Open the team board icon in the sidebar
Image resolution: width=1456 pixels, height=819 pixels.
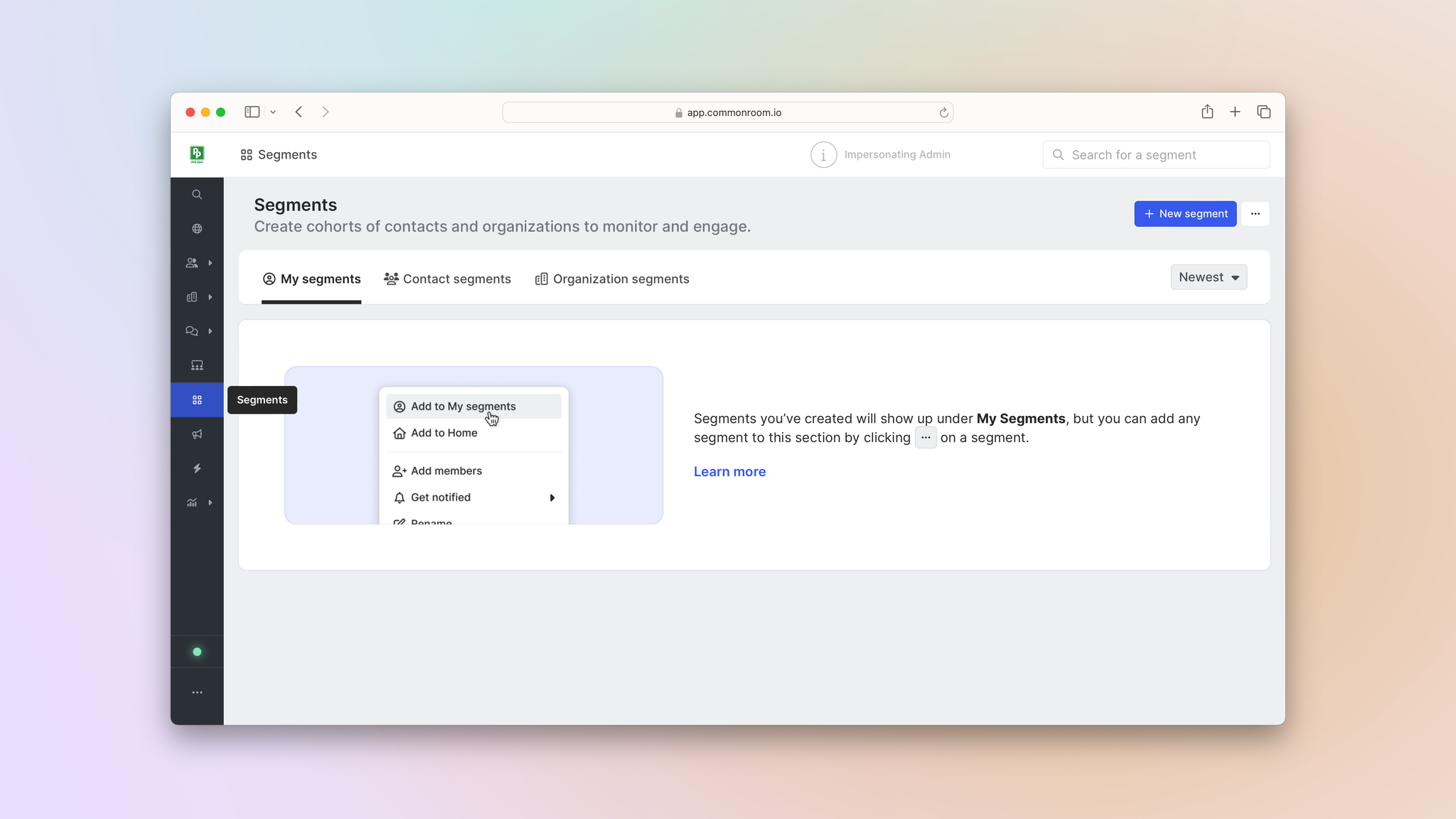point(197,365)
